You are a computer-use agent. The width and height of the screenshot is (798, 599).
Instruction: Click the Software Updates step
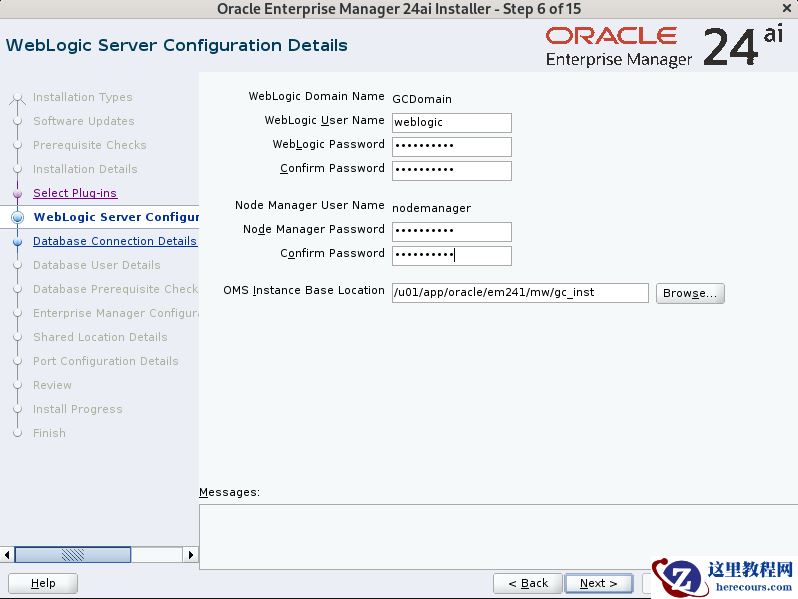[x=84, y=121]
